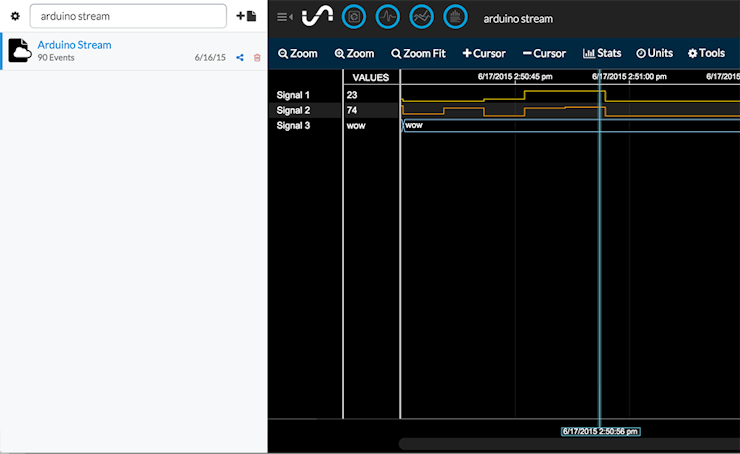Click the second Zoom in button
This screenshot has height=454, width=740.
coord(354,54)
